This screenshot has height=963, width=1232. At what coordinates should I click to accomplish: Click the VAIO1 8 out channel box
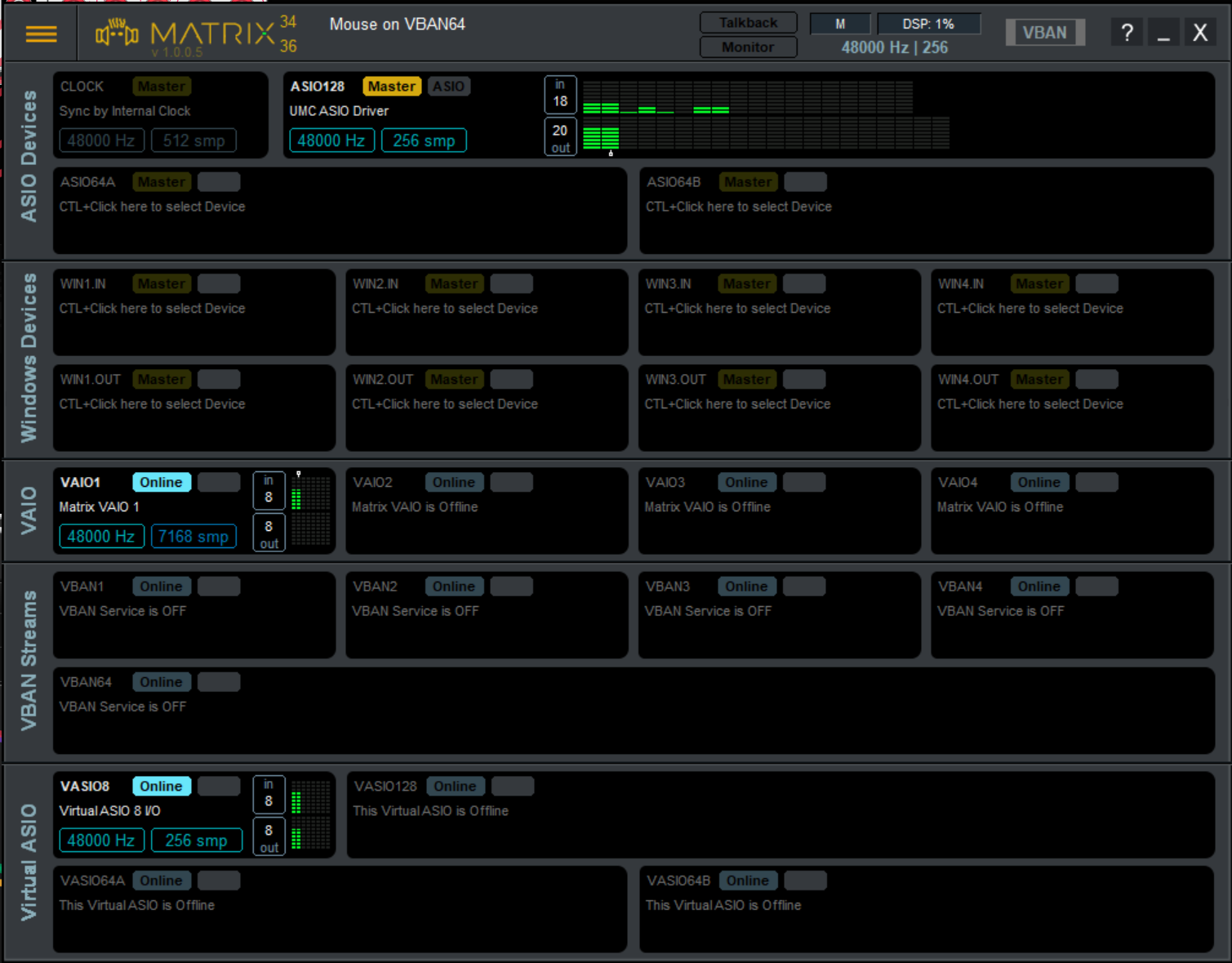pos(269,533)
